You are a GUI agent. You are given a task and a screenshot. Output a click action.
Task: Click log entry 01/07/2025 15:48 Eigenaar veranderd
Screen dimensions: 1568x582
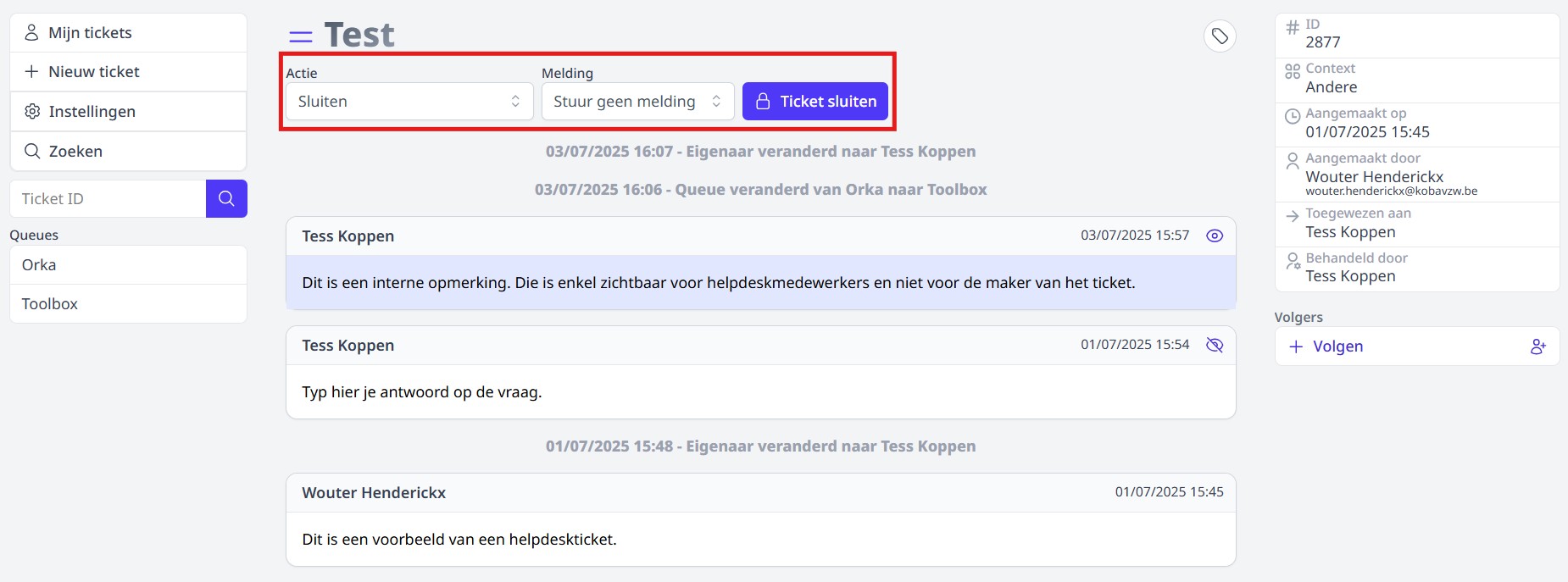coord(760,446)
